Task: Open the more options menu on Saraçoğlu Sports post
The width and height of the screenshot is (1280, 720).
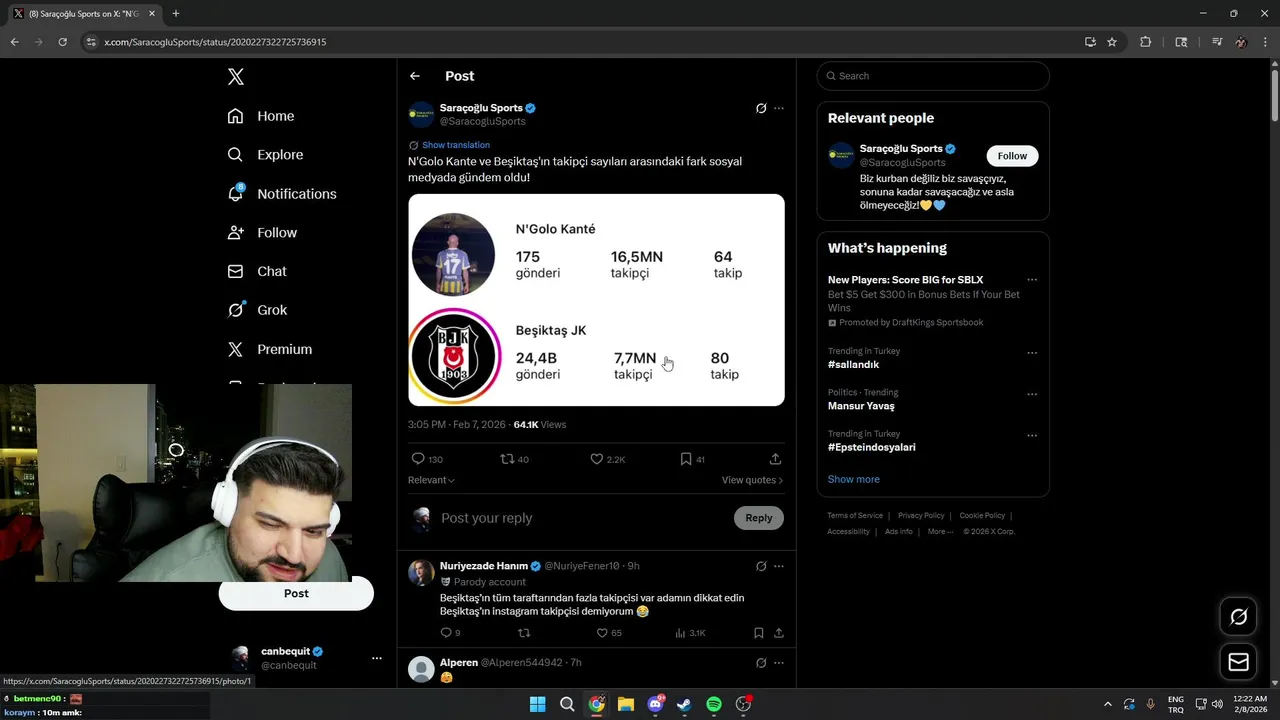Action: (x=779, y=108)
